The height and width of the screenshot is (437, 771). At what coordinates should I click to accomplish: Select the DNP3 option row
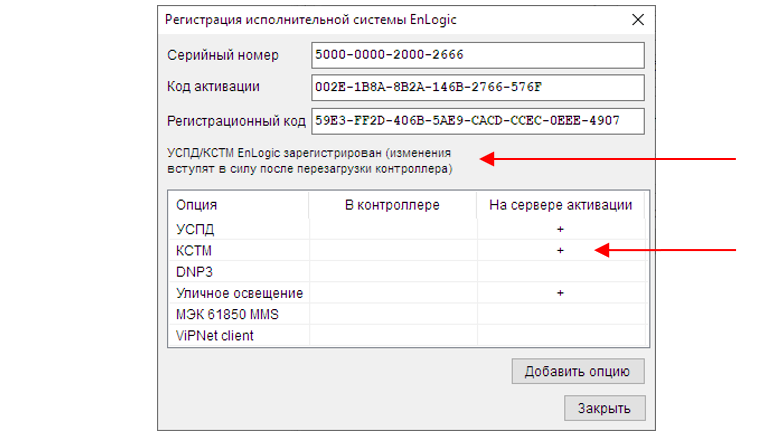pyautogui.click(x=408, y=272)
